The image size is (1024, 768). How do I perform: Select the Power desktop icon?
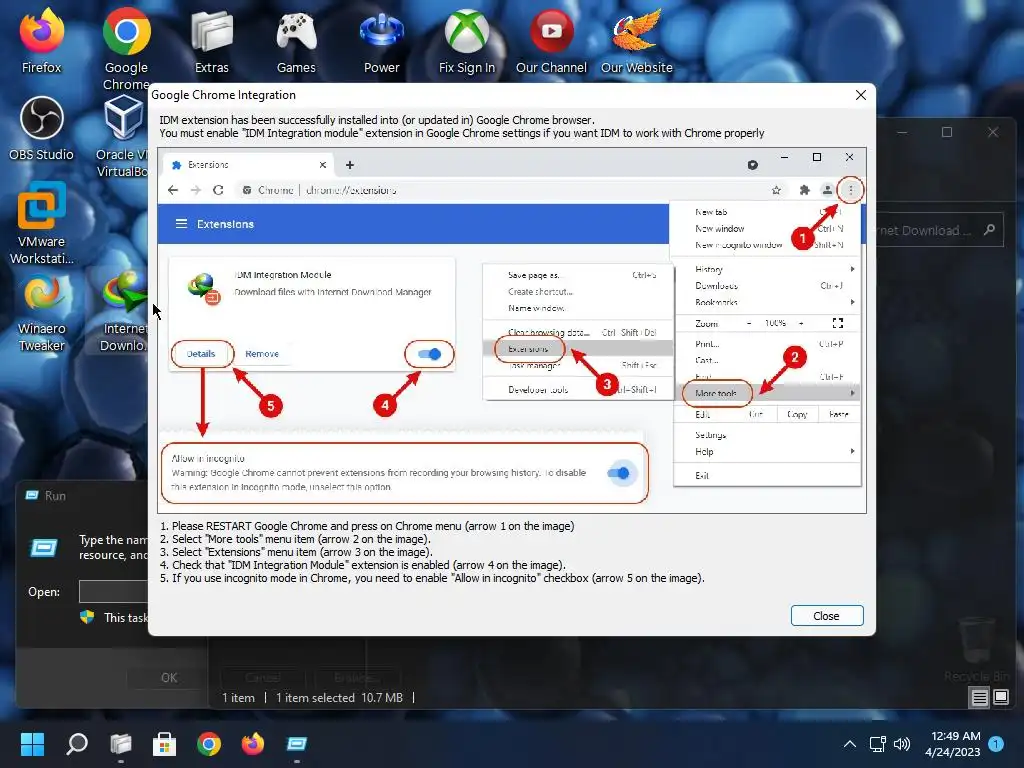pyautogui.click(x=381, y=40)
